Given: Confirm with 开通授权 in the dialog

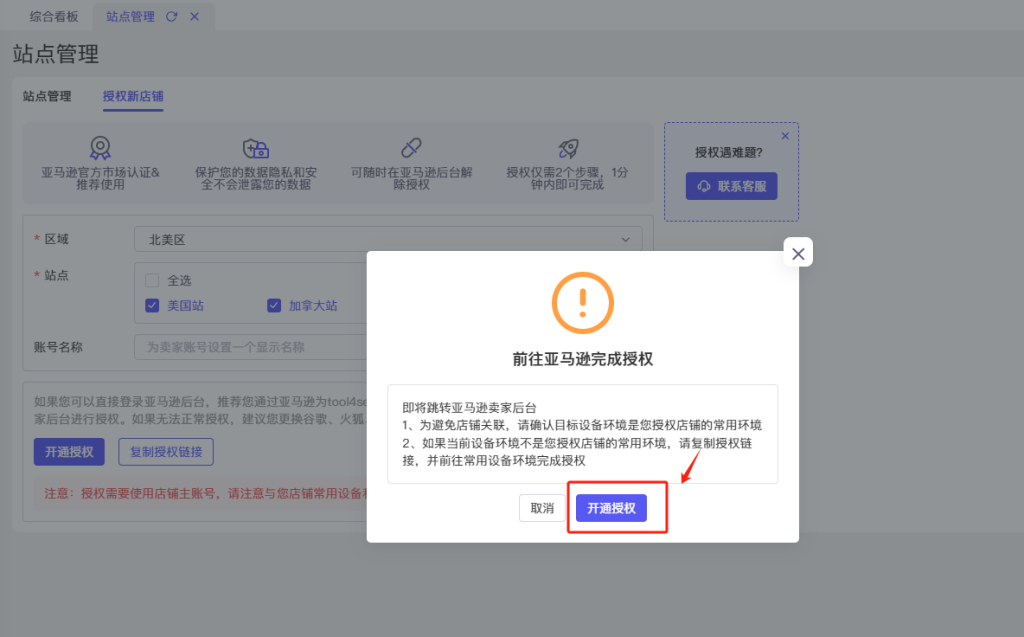Looking at the screenshot, I should (611, 508).
